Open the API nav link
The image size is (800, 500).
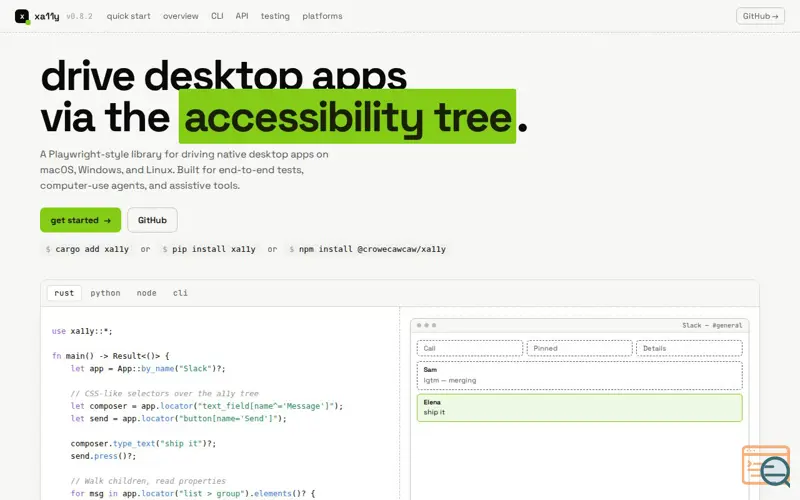click(242, 16)
